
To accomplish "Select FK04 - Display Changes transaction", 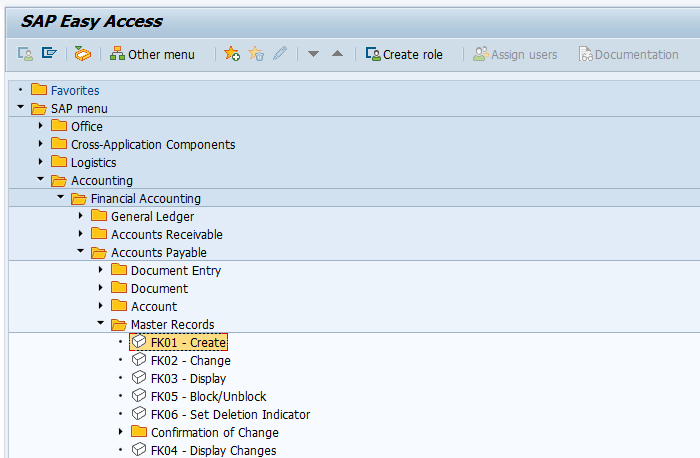I will (x=213, y=450).
